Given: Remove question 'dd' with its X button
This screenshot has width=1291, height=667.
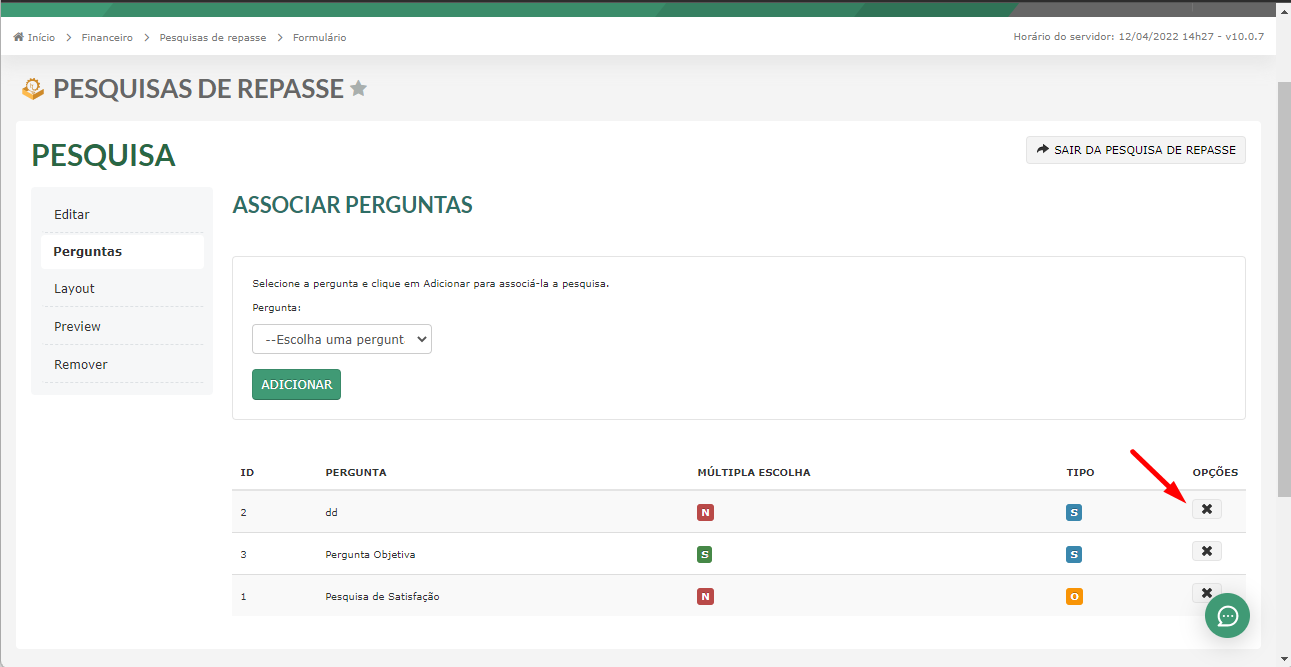Looking at the screenshot, I should [1207, 509].
